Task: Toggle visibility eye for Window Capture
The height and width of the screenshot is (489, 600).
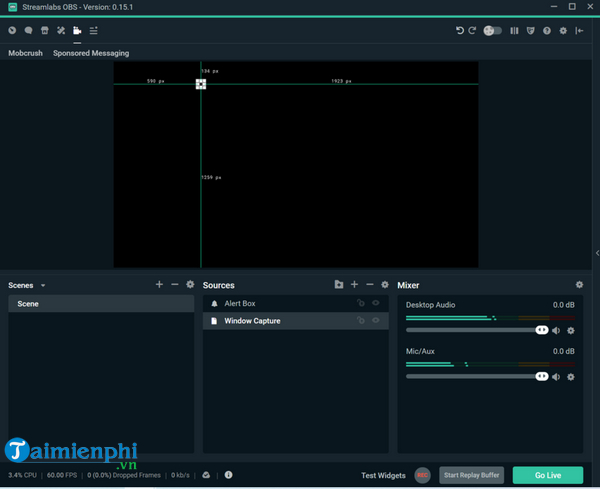Action: coord(376,320)
